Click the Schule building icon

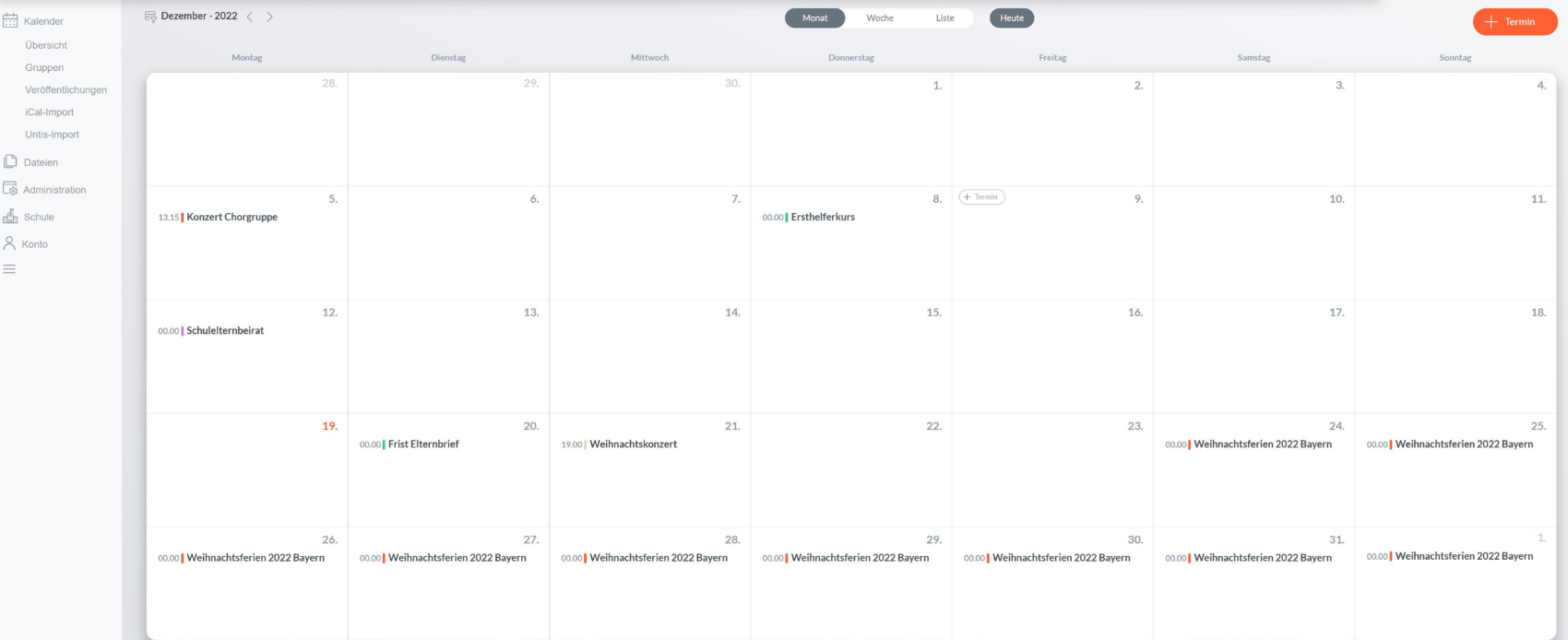[10, 217]
